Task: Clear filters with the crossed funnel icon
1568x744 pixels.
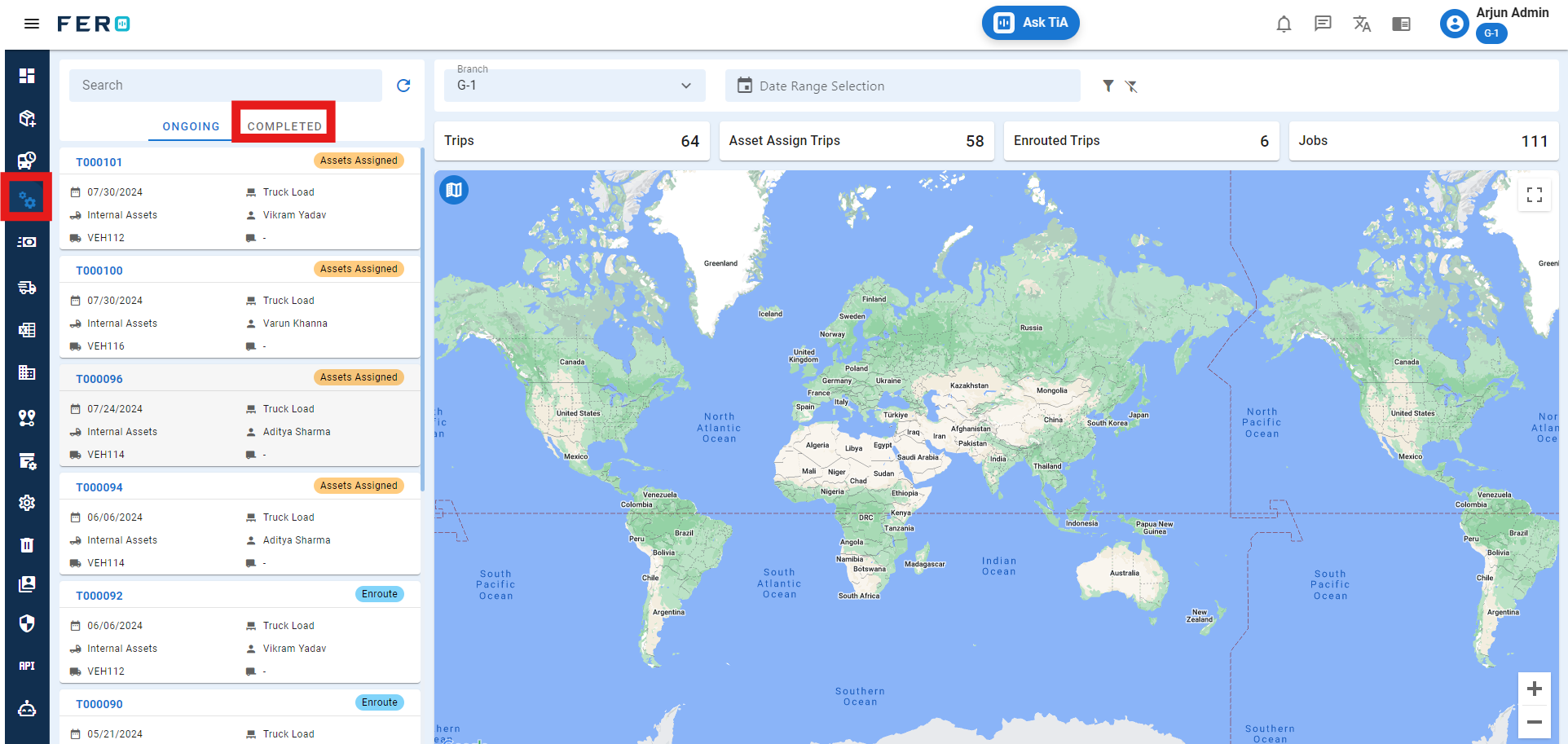Action: pos(1131,86)
